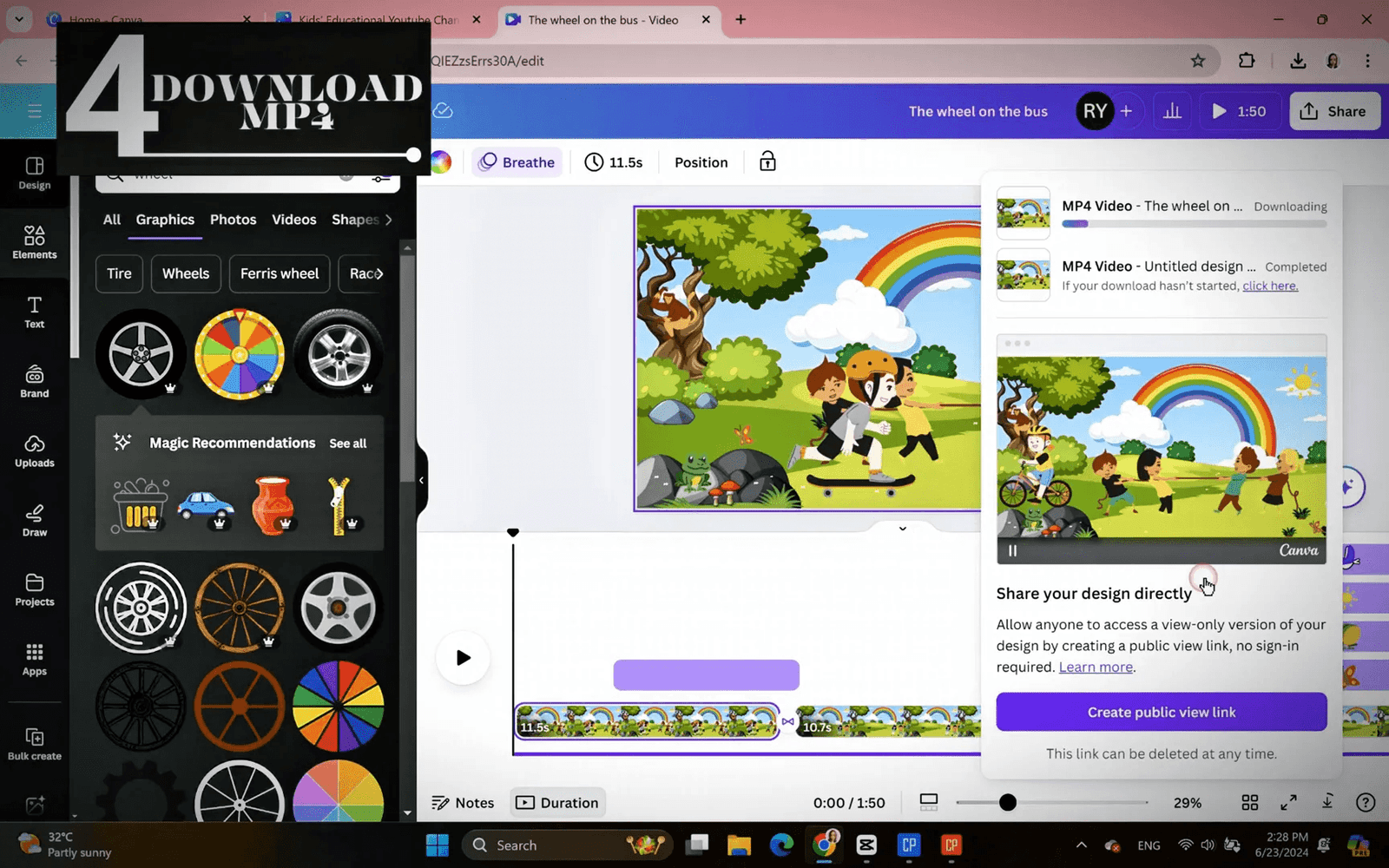Viewport: 1389px width, 868px height.
Task: Open the Breathe animation option
Action: (517, 162)
